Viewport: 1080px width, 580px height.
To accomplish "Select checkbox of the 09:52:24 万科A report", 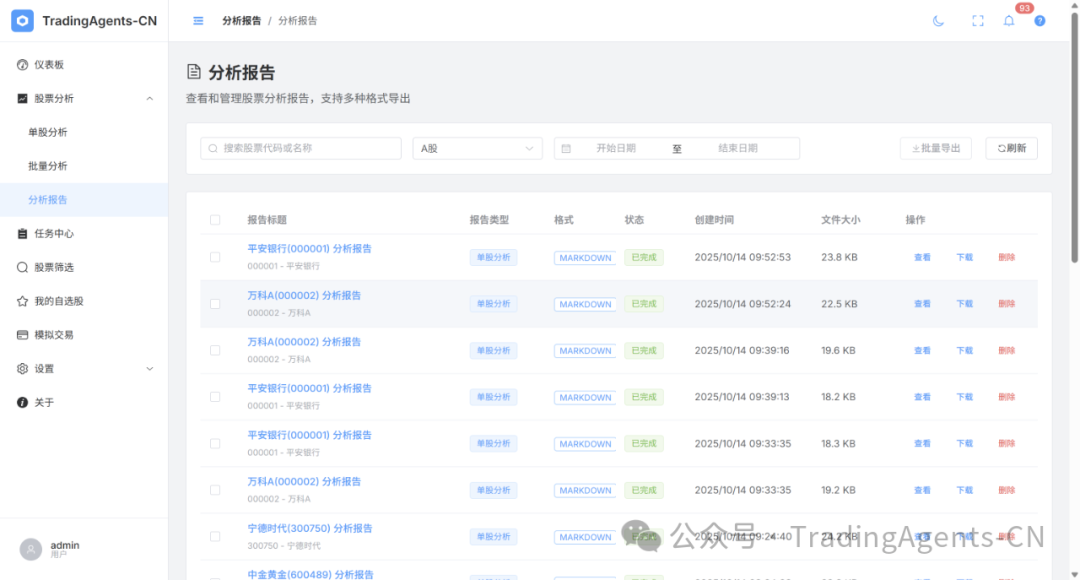I will pos(215,304).
